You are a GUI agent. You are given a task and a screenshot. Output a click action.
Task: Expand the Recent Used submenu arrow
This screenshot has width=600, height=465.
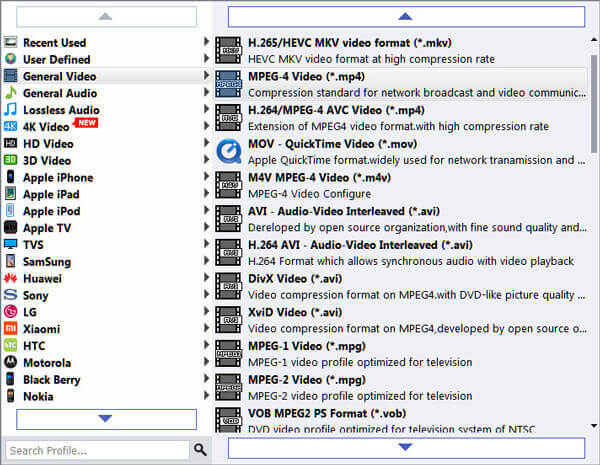click(x=206, y=42)
